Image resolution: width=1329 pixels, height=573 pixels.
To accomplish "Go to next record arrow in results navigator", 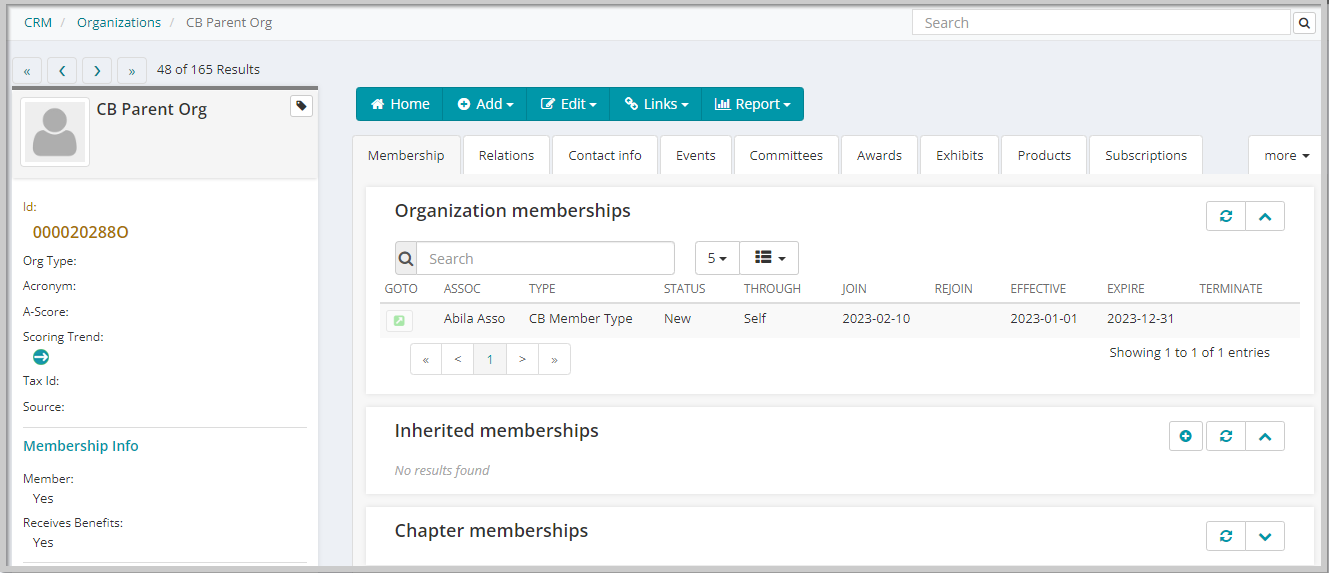I will (x=97, y=70).
